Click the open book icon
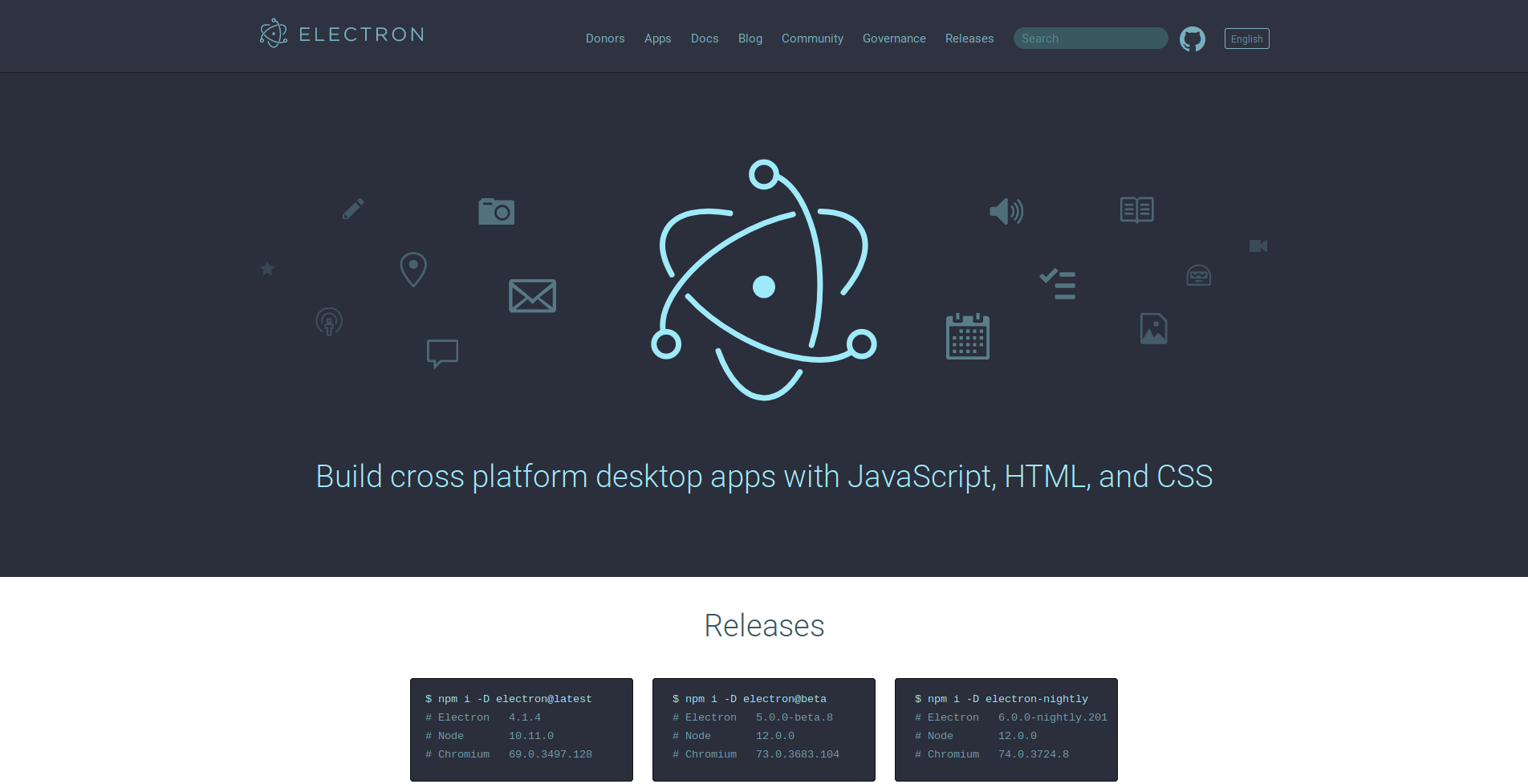 (1136, 209)
